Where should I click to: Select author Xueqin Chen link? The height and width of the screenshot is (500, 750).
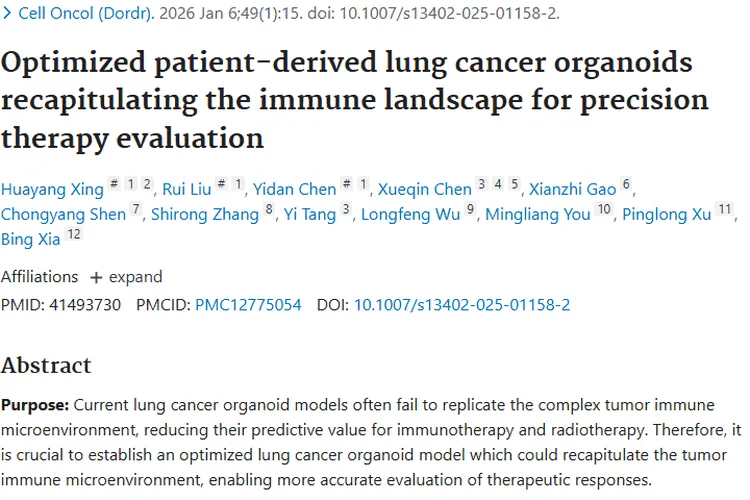click(x=424, y=189)
